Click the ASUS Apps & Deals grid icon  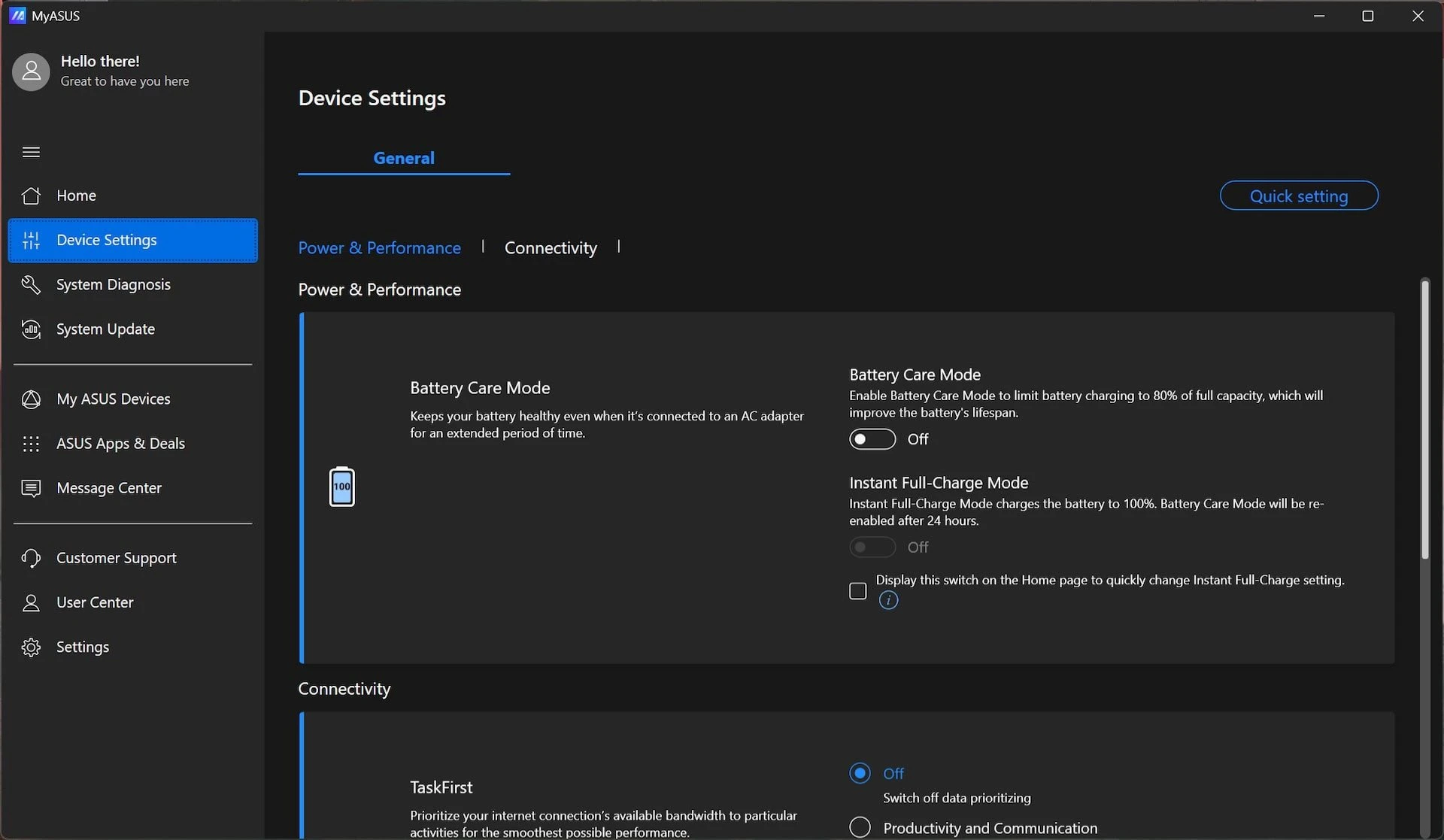click(x=31, y=444)
